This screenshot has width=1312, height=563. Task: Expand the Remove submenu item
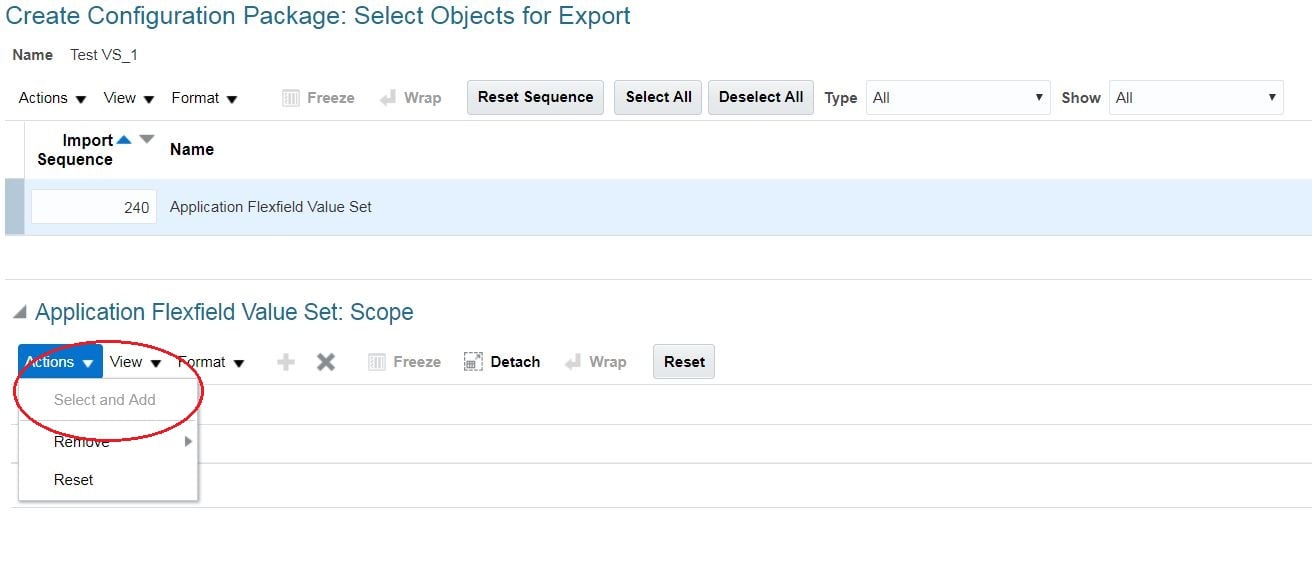point(108,441)
